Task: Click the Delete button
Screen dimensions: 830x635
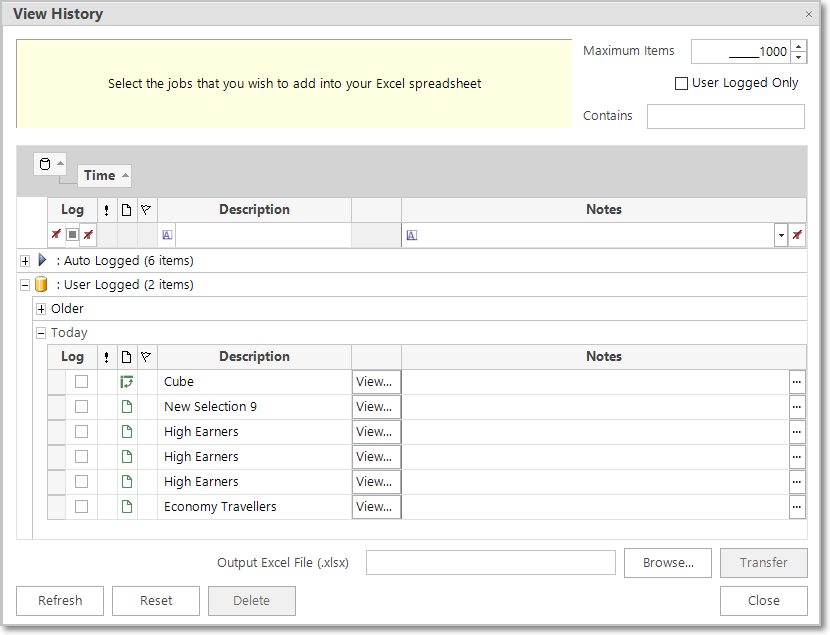Action: pos(252,601)
